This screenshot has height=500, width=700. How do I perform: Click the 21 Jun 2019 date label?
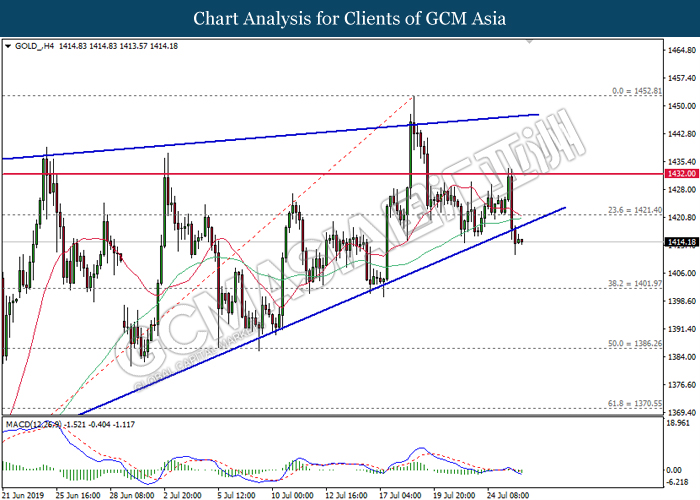[x=24, y=493]
